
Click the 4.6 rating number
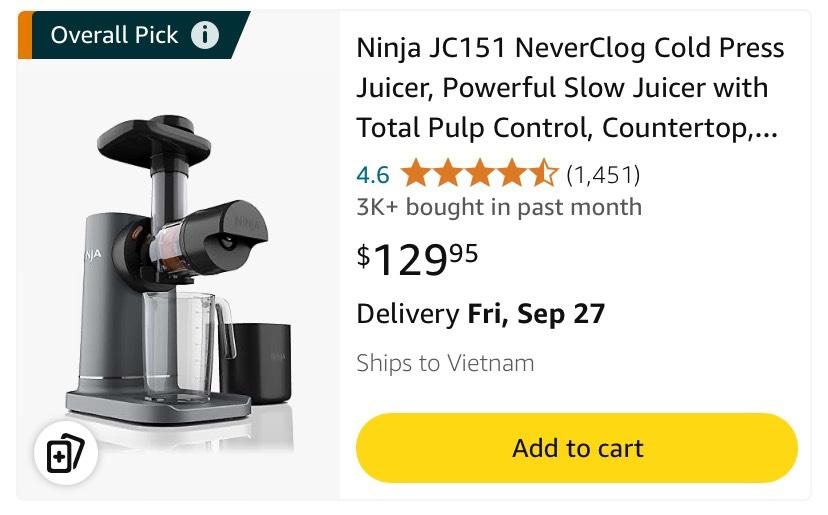(x=372, y=175)
